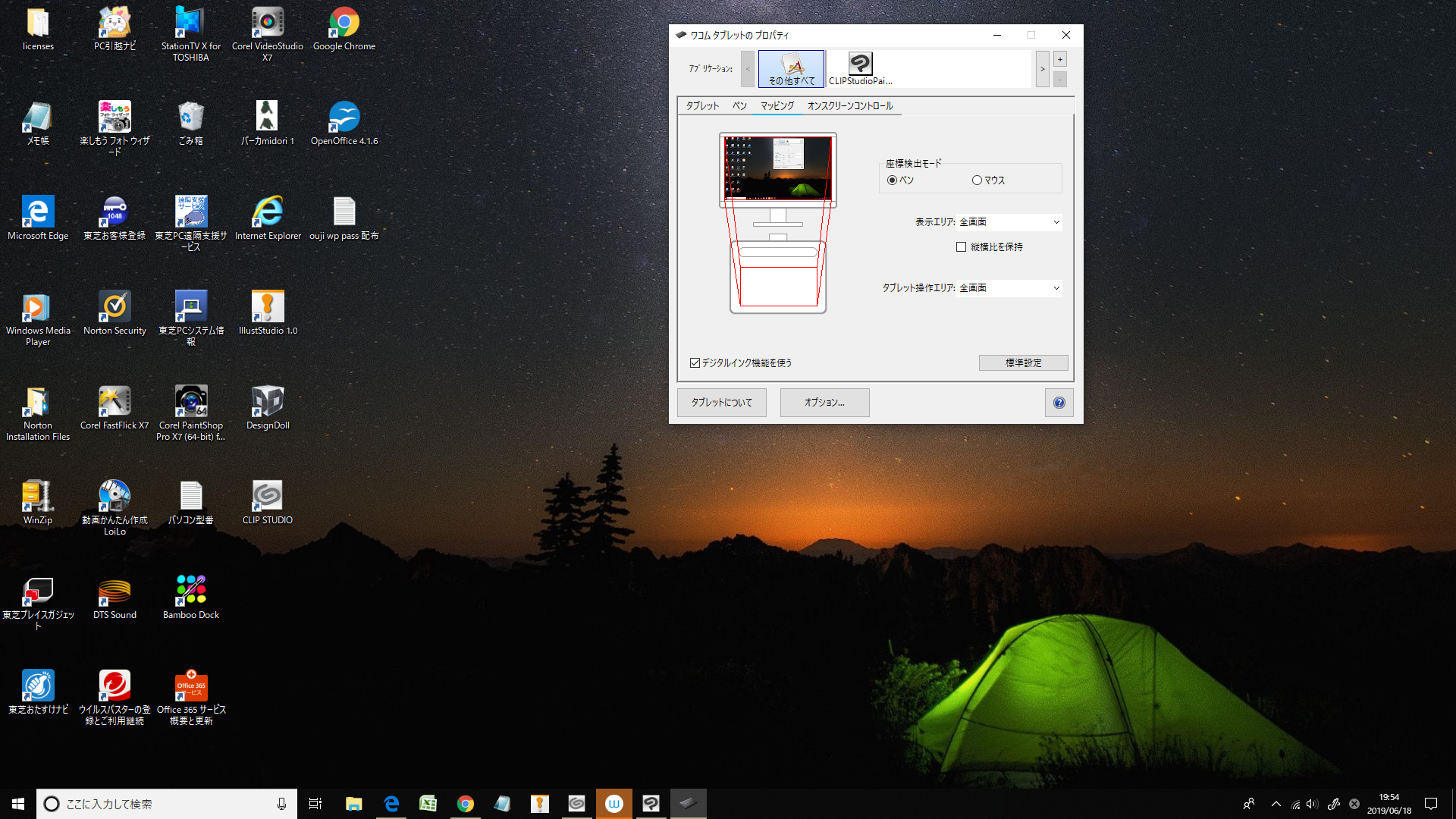The image size is (1456, 819).
Task: Select the ペン coordinate mode radio
Action: click(893, 180)
